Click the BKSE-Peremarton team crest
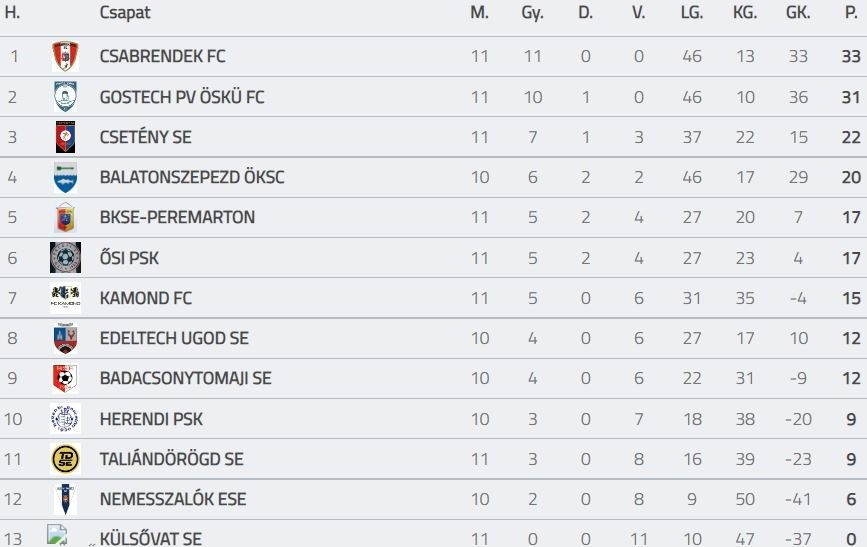This screenshot has width=867, height=547. pos(65,217)
